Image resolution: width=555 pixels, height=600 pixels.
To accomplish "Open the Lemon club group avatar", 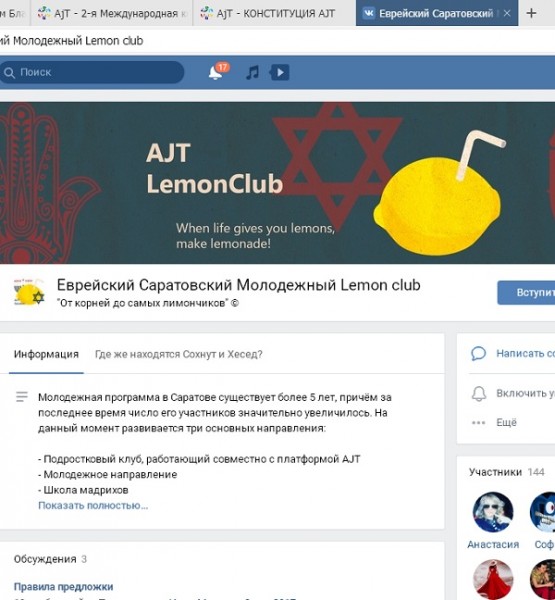I will (29, 294).
